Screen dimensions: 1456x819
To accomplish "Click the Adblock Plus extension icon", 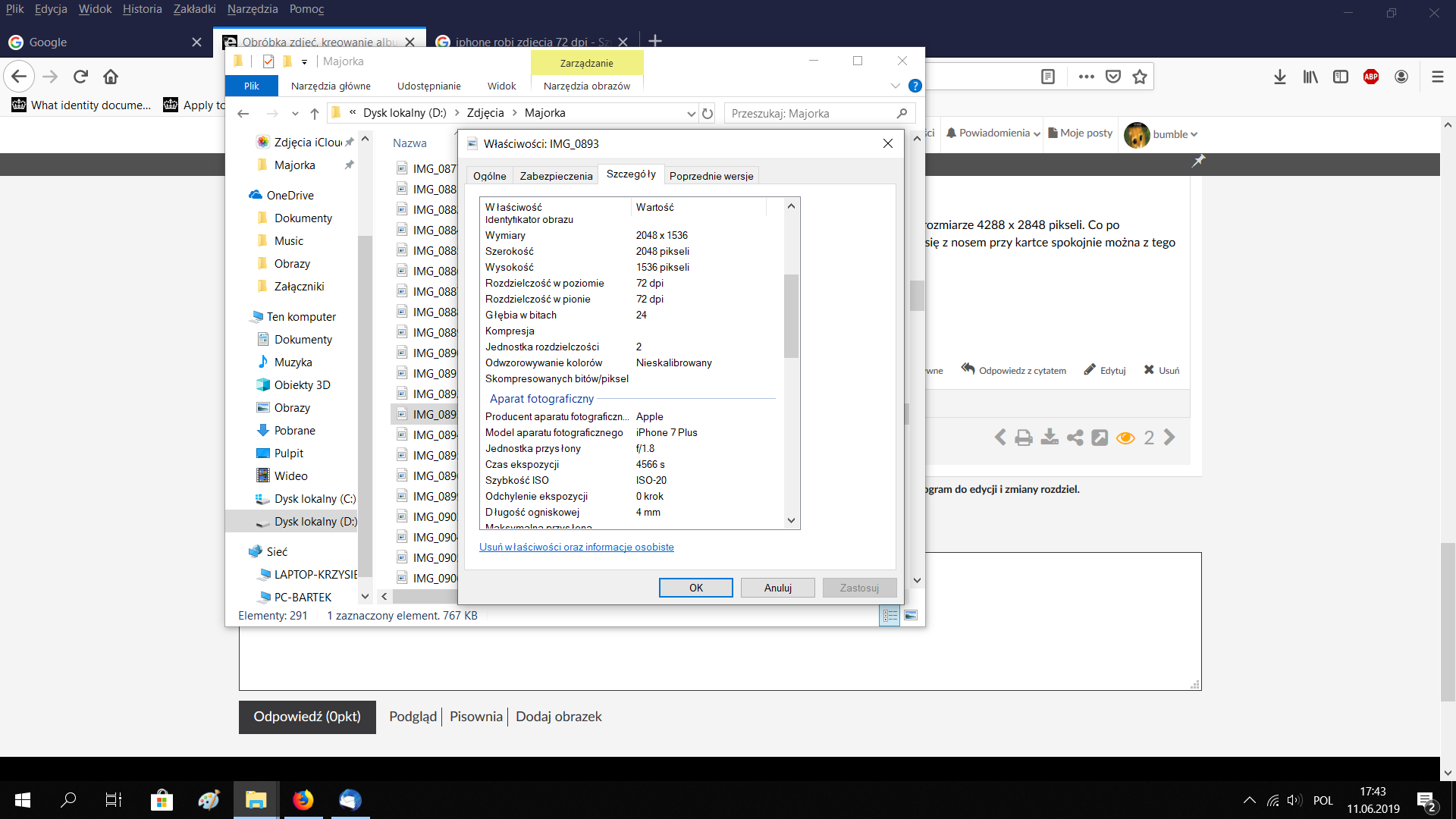I will tap(1371, 77).
